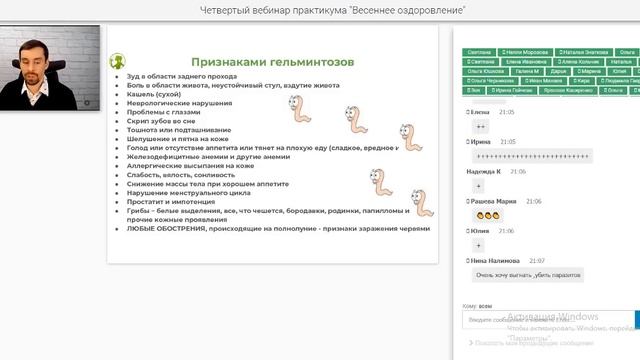This screenshot has width=640, height=360.
Task: Click timestamp 21:07 next to Нина Налимова
Action: 537,261
